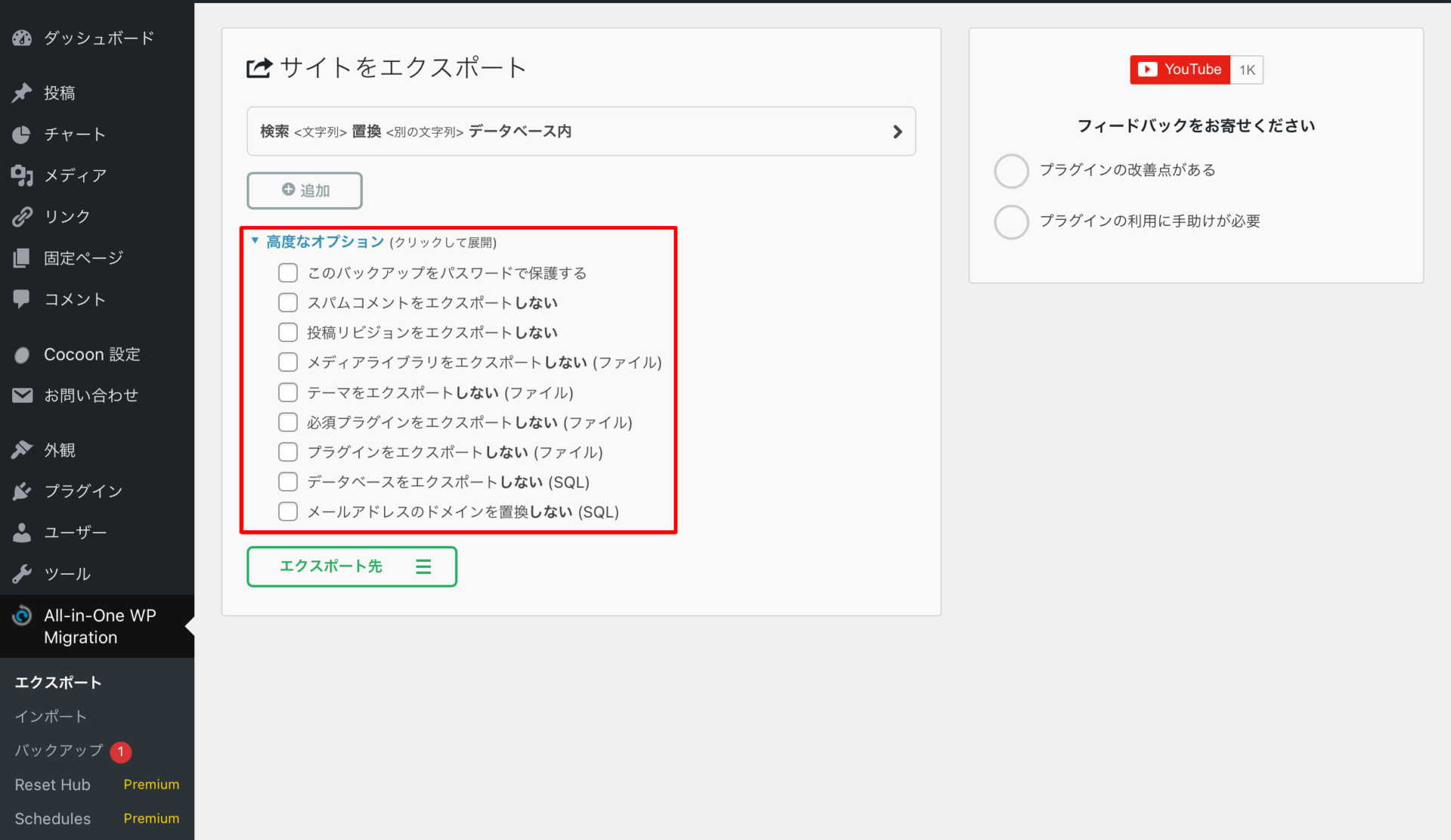1451x840 pixels.
Task: Click the pushpin icon beside 投稿
Action: coord(22,93)
